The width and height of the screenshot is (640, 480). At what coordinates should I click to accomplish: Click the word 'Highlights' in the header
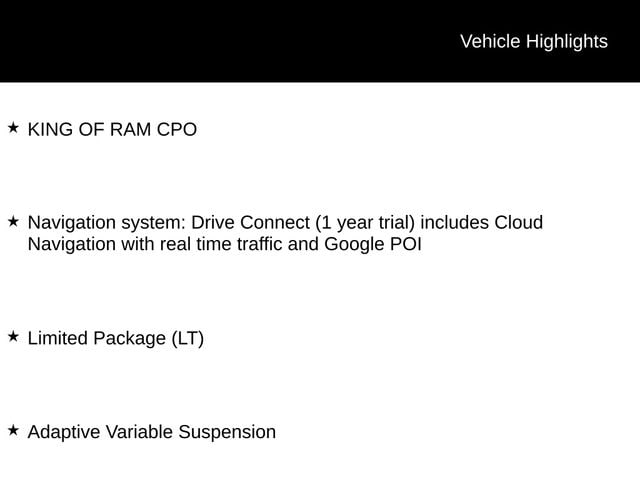coord(567,42)
